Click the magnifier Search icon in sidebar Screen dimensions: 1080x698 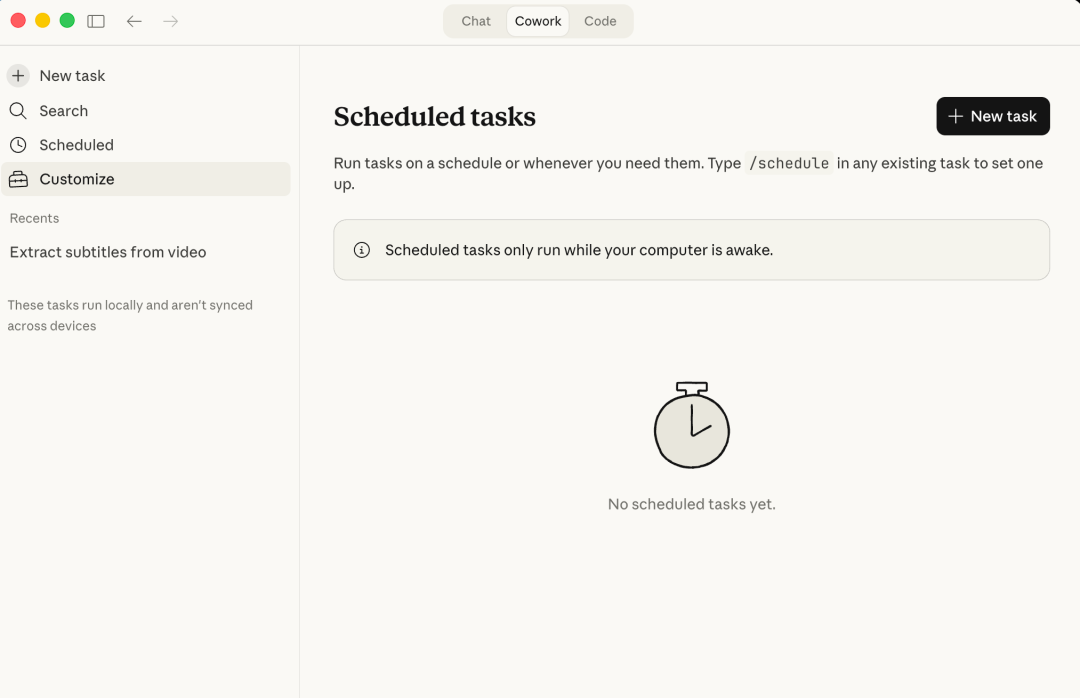18,111
